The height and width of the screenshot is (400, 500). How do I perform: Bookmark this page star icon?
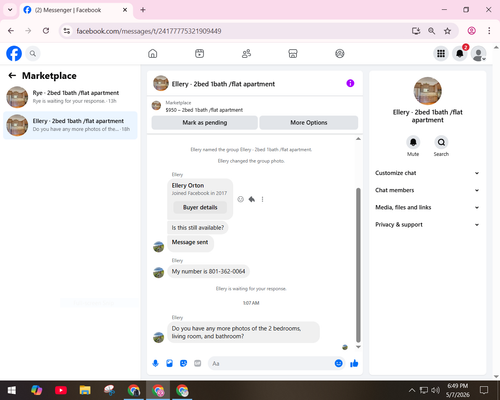coord(447,31)
